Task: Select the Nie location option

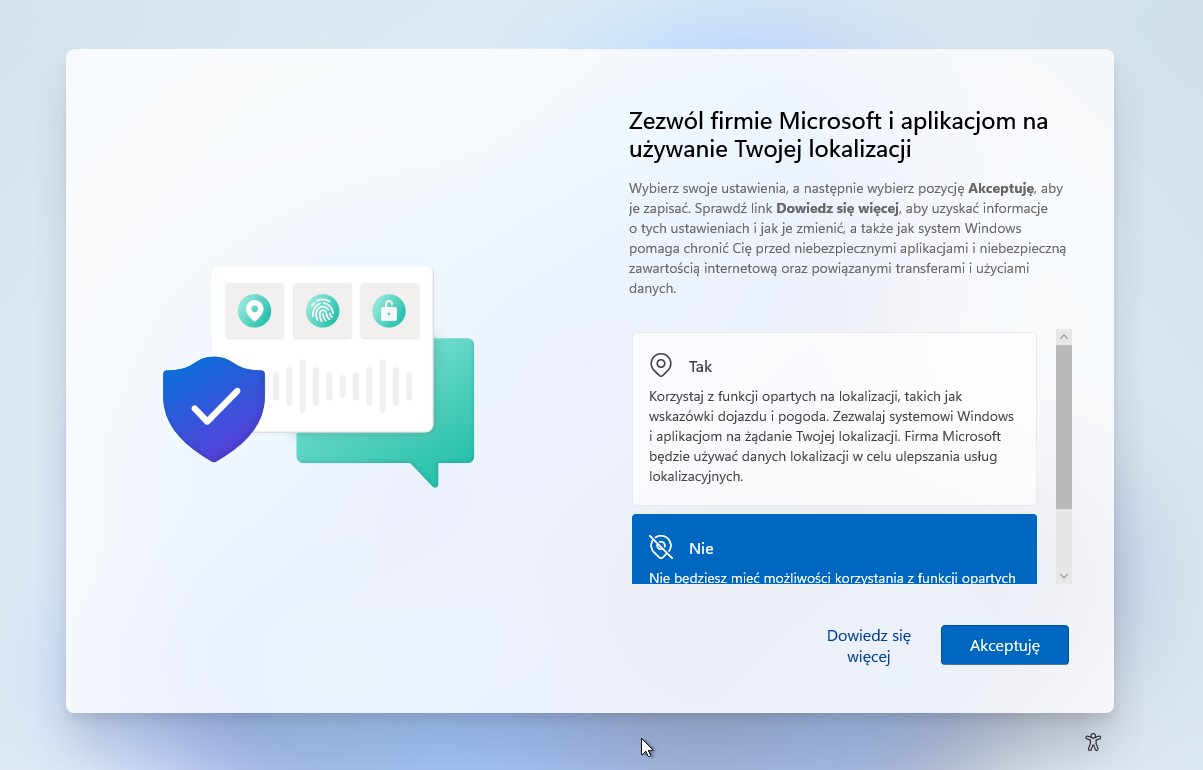Action: pyautogui.click(x=834, y=548)
